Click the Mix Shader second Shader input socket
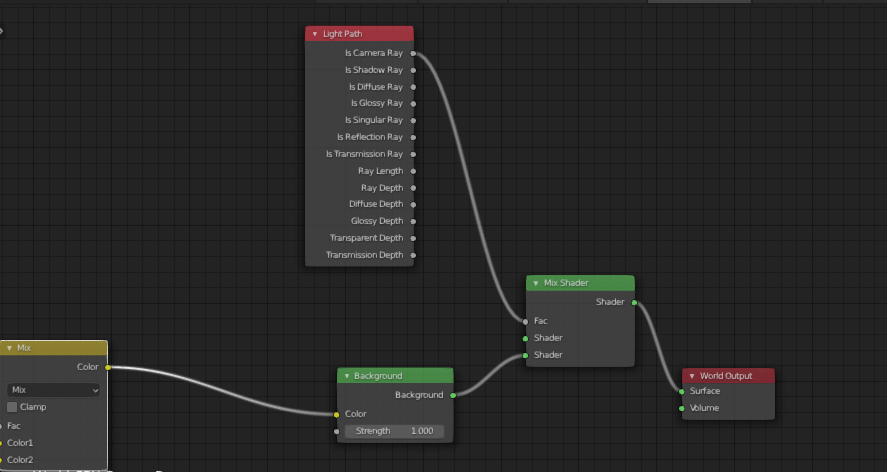Screen dimensions: 887x472 pyautogui.click(x=526, y=355)
